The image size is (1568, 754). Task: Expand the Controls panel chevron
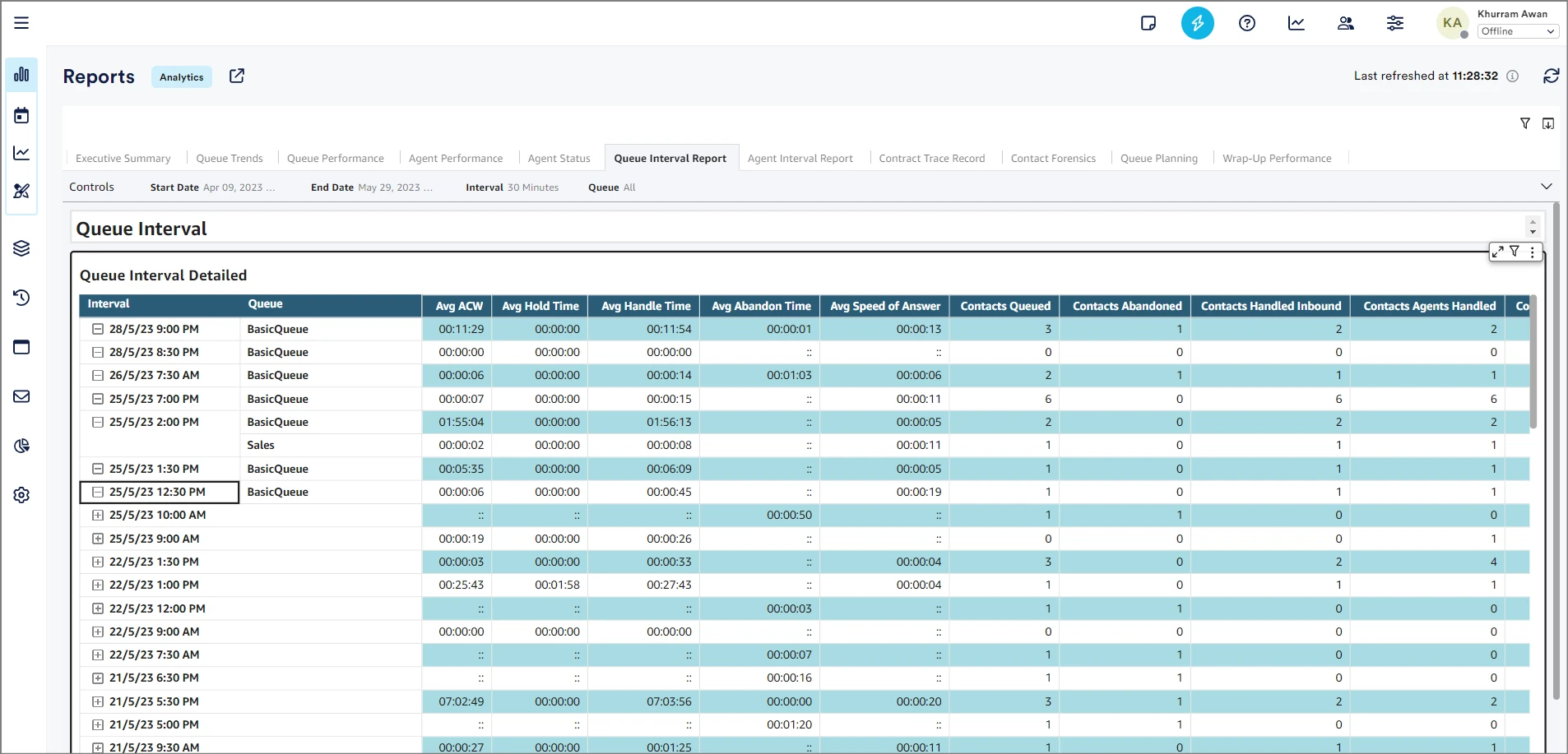(1546, 187)
